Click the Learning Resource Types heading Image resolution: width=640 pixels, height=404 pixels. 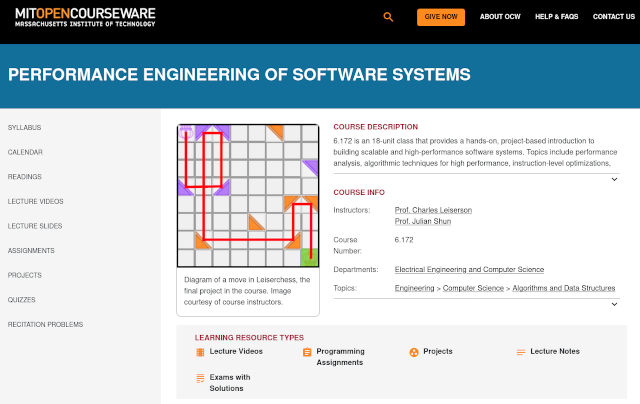tap(249, 337)
